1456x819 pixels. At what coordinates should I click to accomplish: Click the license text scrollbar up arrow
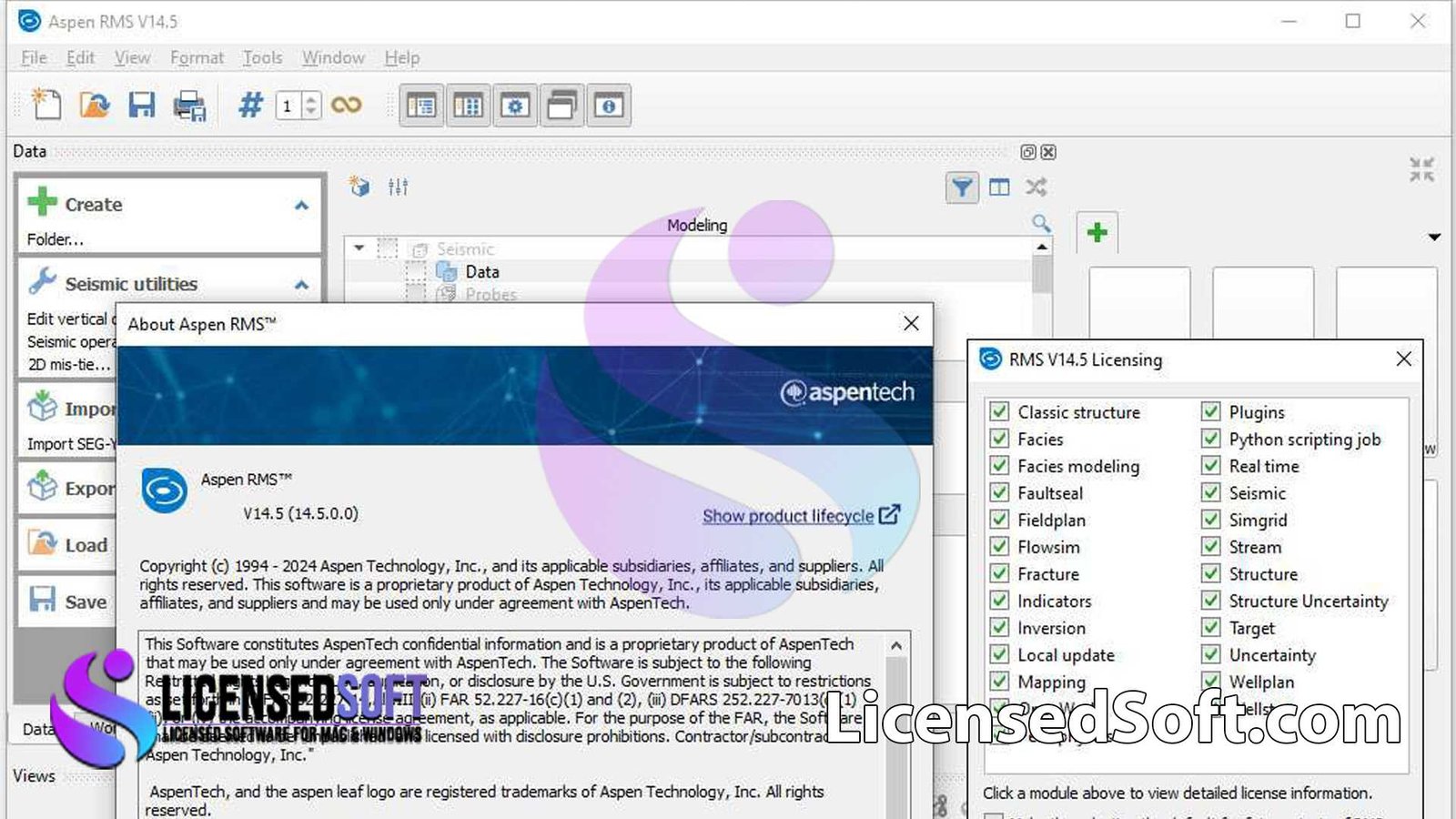[x=896, y=645]
